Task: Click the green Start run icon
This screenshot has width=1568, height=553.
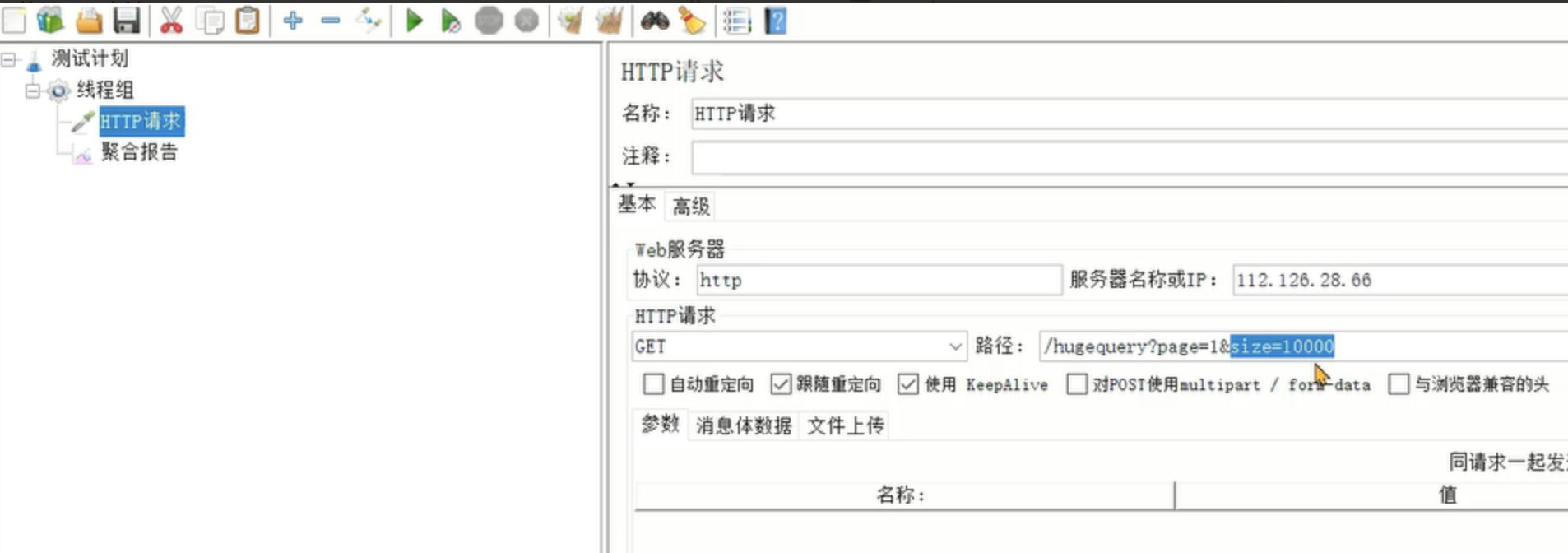Action: pyautogui.click(x=414, y=20)
